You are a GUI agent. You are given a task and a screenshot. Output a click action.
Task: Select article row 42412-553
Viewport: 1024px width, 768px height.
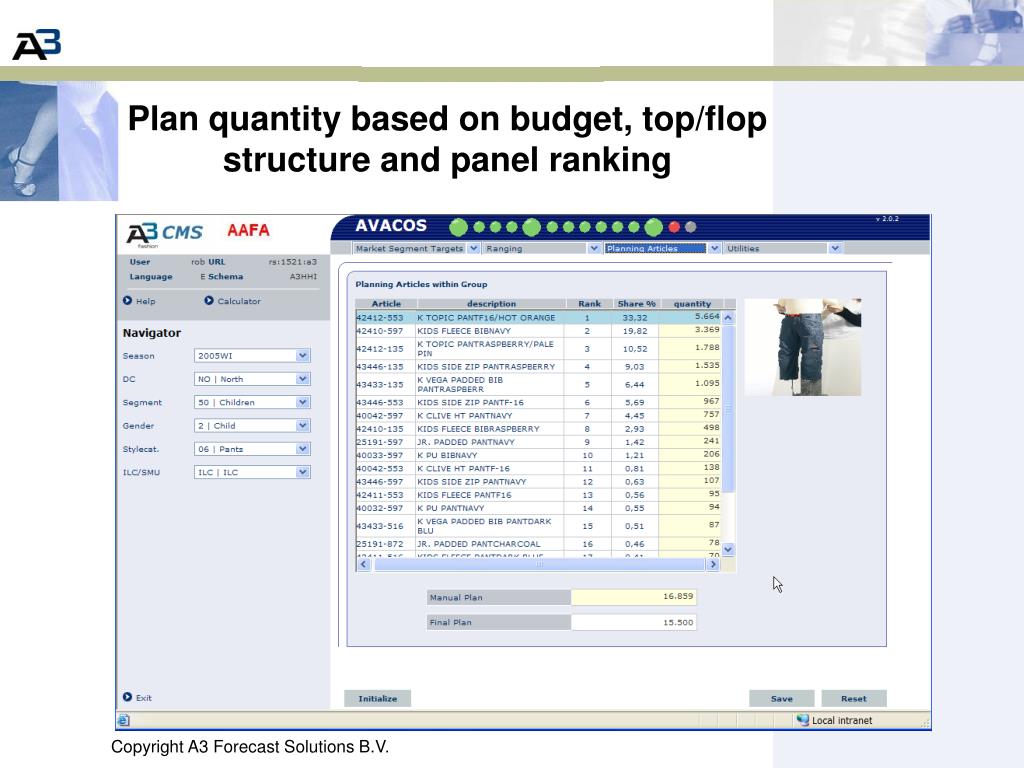point(538,317)
